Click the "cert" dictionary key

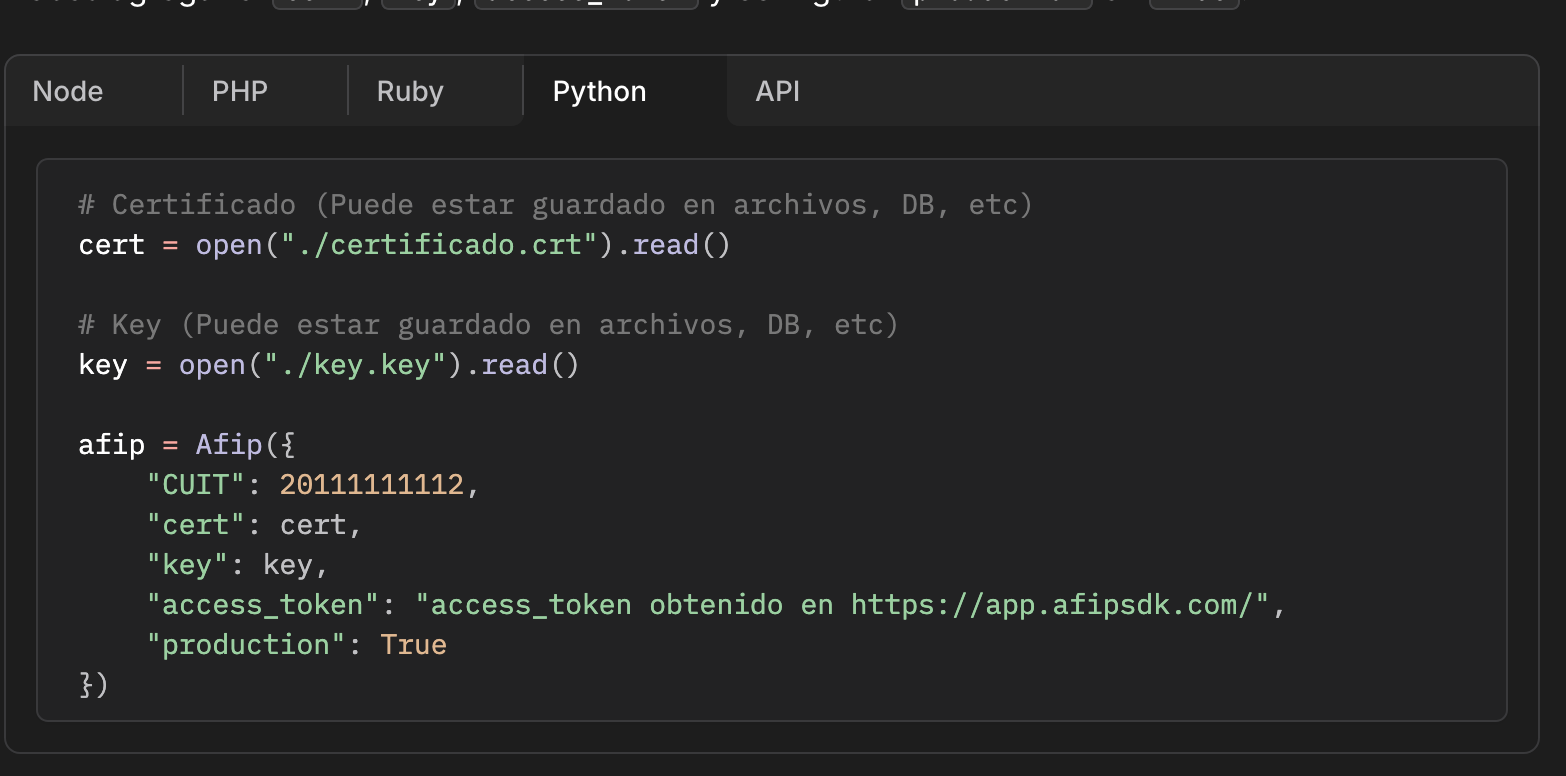point(196,525)
